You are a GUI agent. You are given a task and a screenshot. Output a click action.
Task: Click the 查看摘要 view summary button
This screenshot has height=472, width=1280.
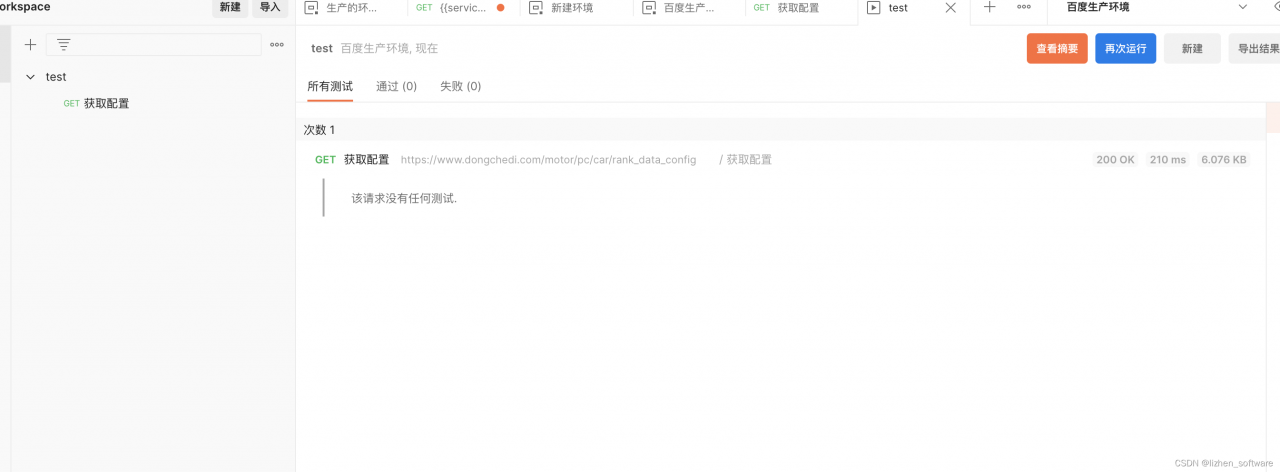coord(1057,48)
